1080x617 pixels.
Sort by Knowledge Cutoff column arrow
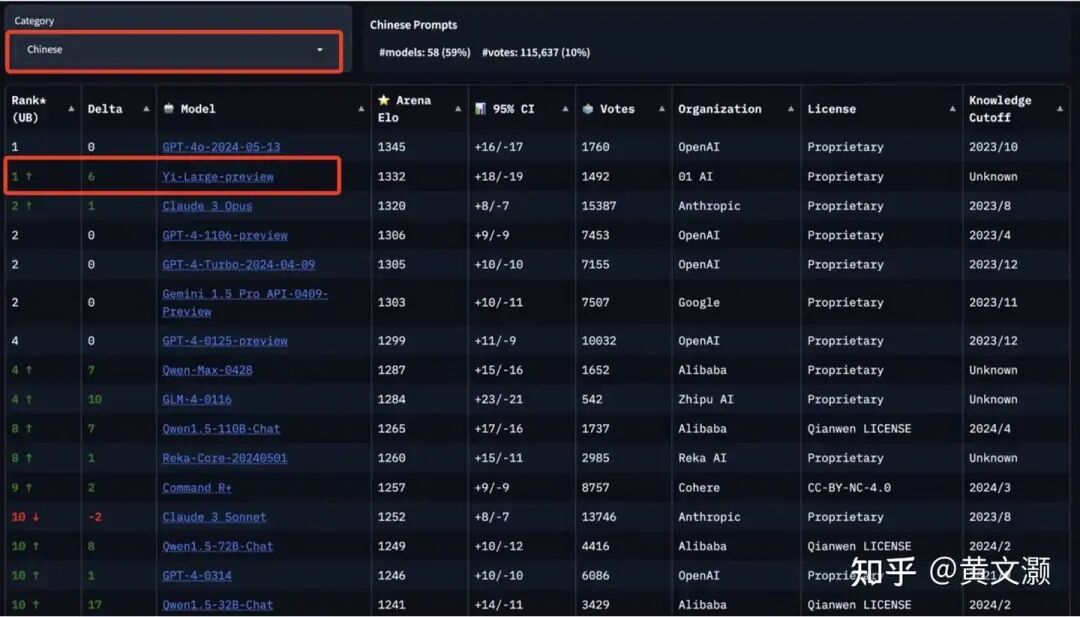[x=1059, y=109]
